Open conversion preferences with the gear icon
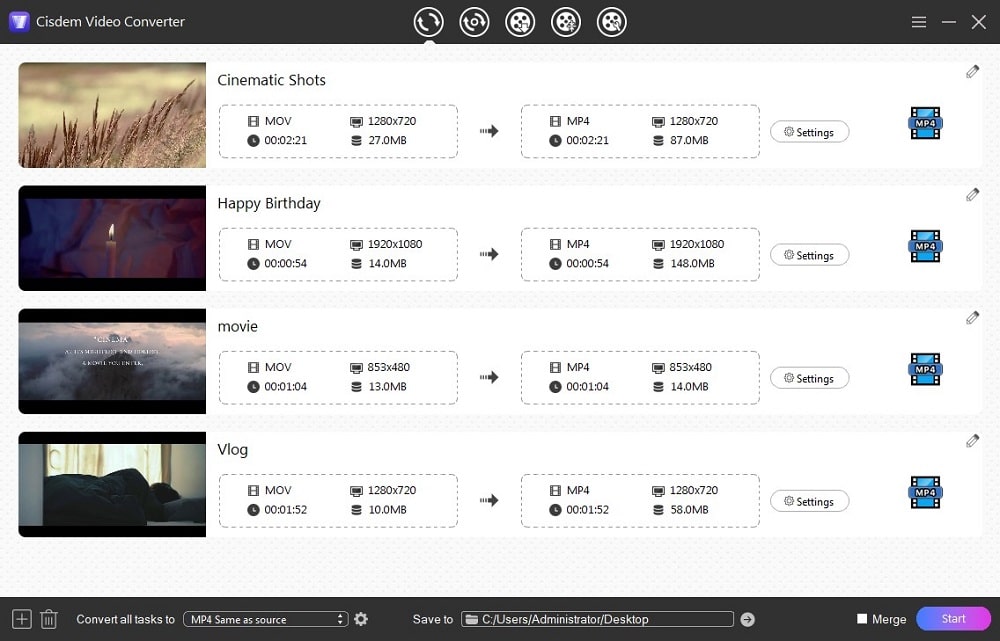This screenshot has height=641, width=1000. pos(360,619)
